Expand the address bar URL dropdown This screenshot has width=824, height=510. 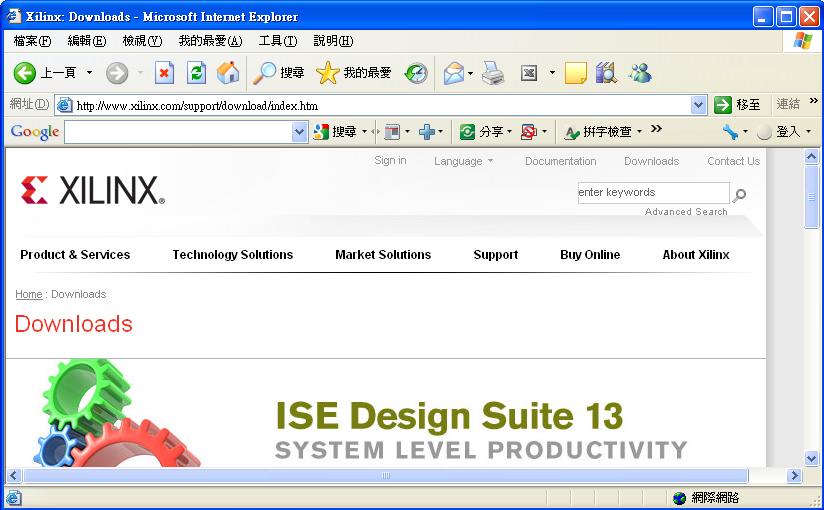click(699, 105)
